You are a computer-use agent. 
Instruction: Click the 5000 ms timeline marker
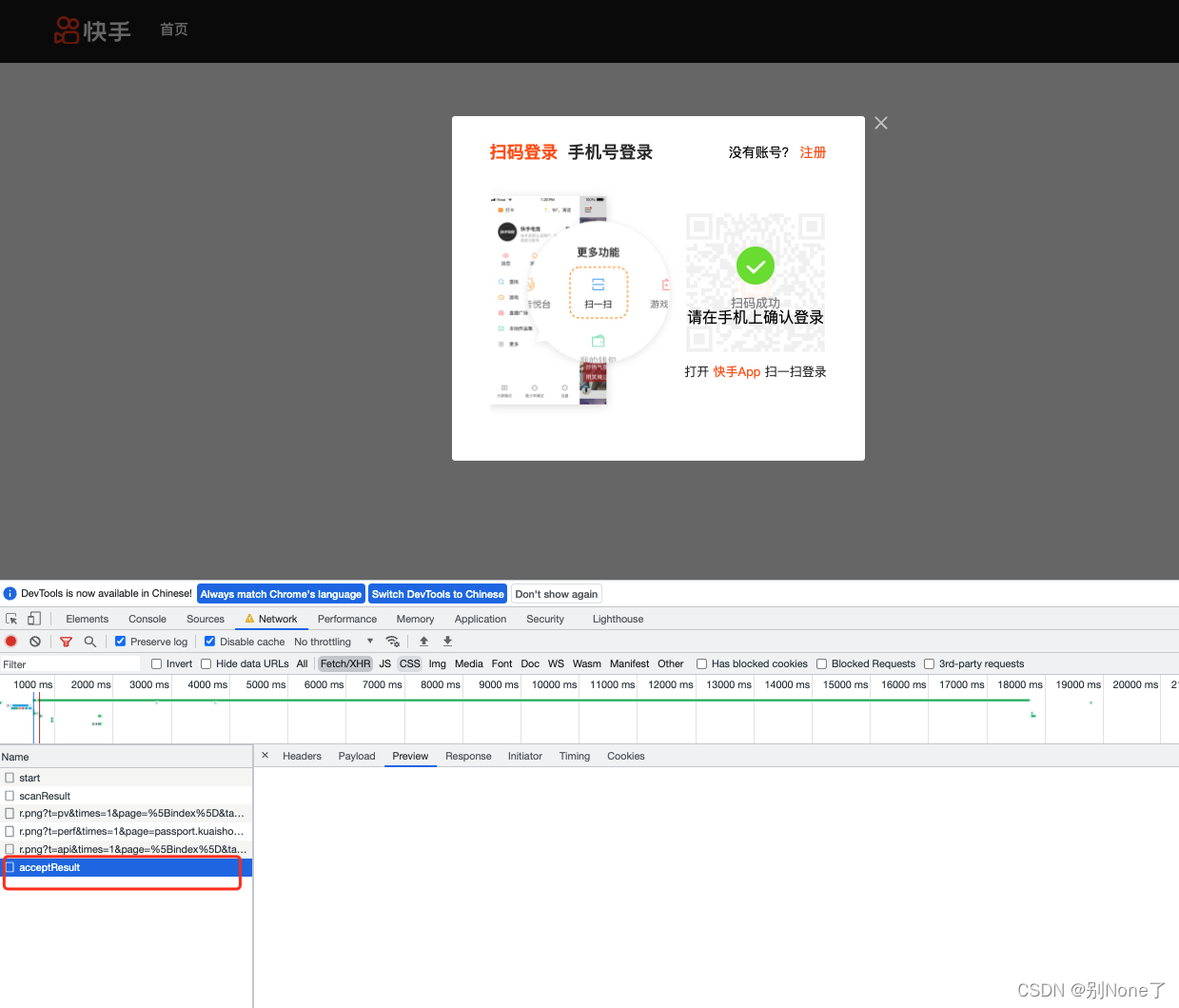(x=265, y=684)
